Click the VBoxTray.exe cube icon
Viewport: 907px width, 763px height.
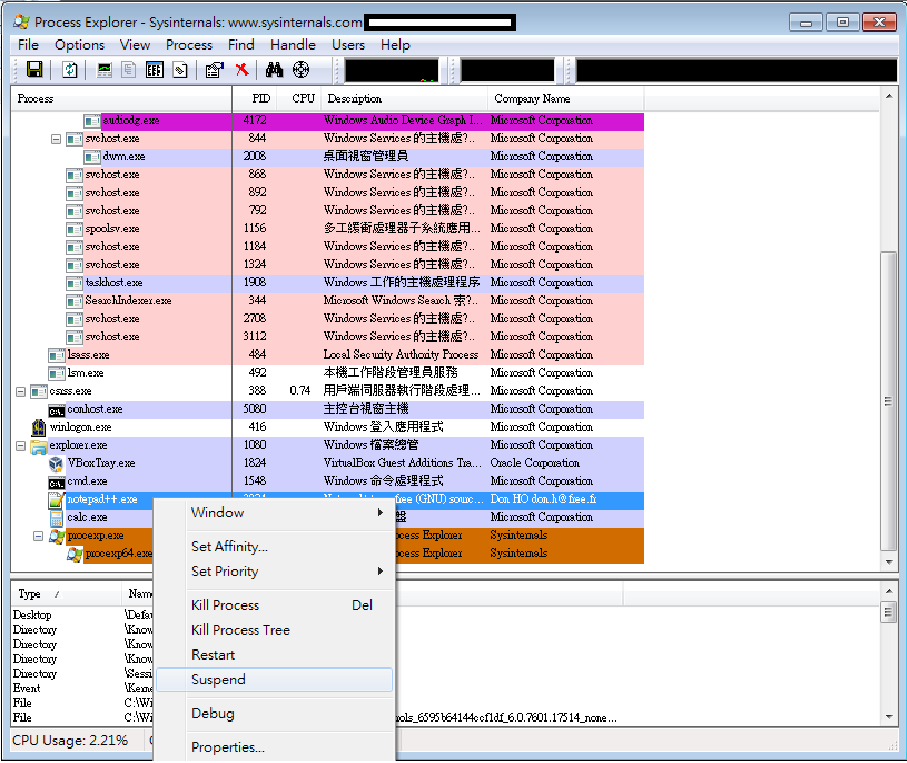point(56,464)
